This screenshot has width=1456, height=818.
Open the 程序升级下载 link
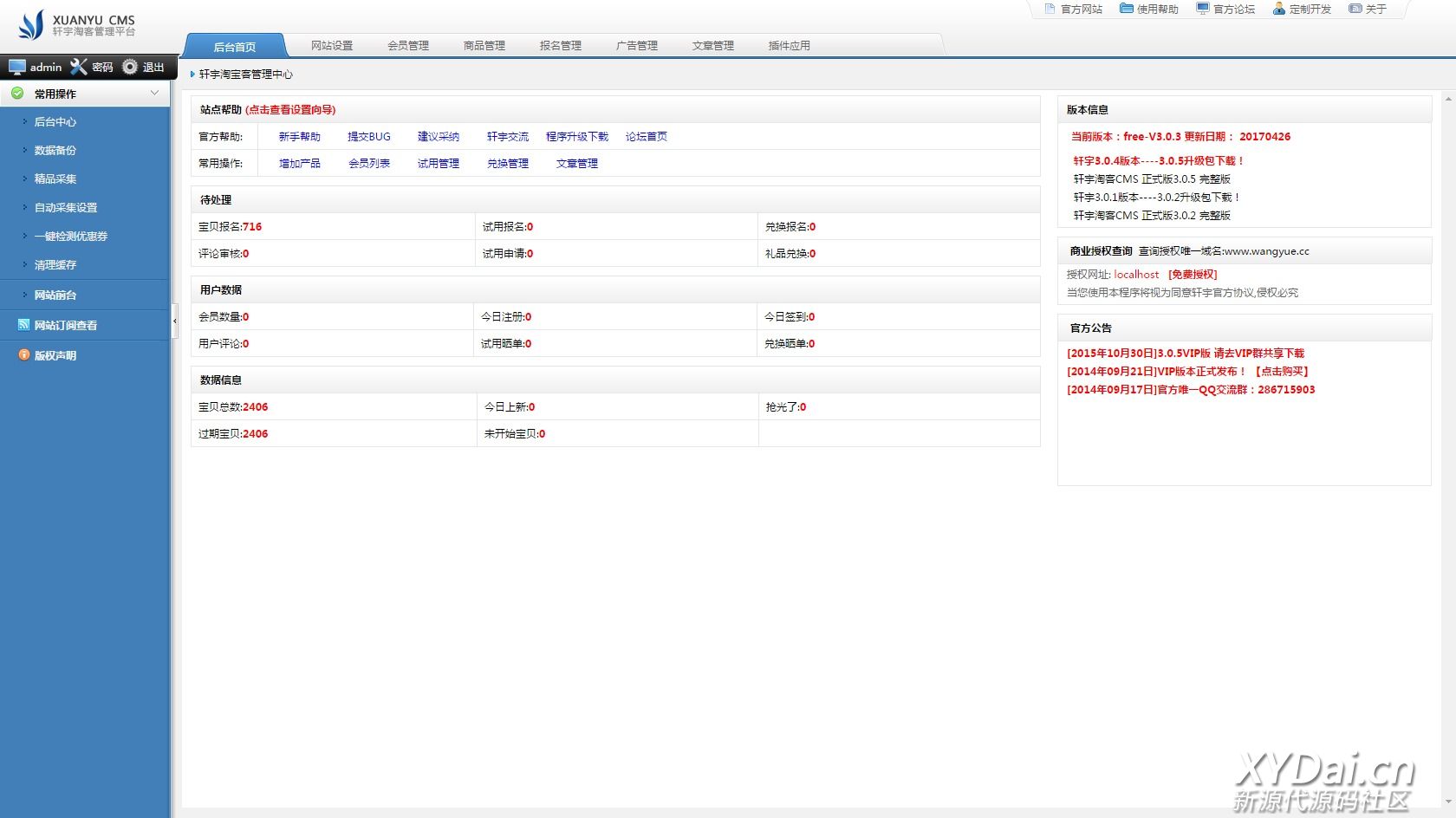(577, 137)
